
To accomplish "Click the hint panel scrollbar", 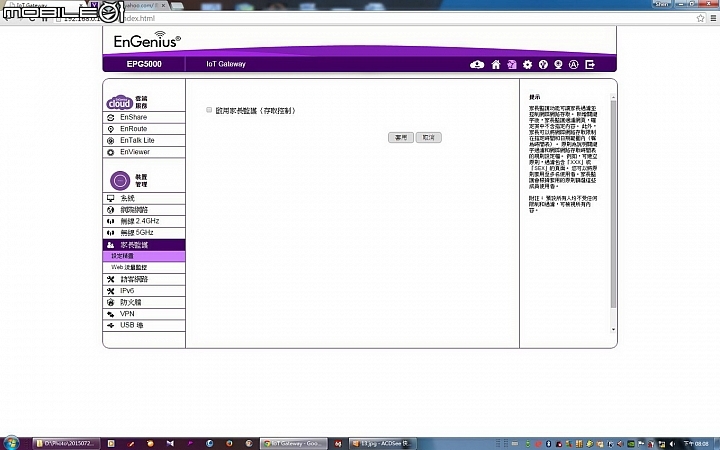I will click(x=613, y=204).
